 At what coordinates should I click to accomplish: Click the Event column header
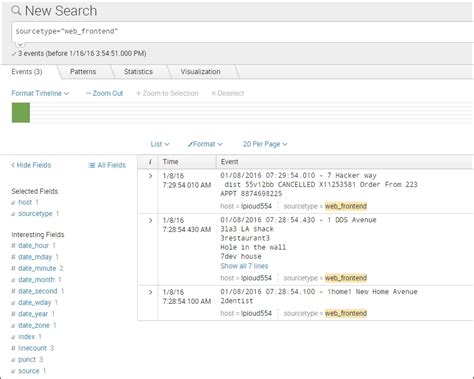tap(229, 162)
